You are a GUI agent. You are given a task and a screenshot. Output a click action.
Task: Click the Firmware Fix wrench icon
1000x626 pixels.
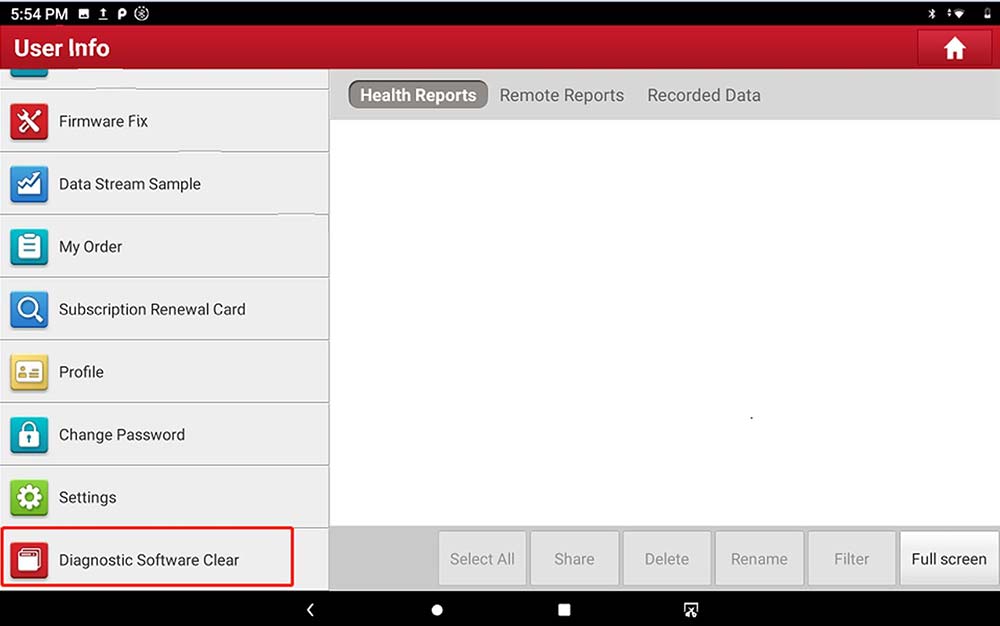pyautogui.click(x=29, y=121)
